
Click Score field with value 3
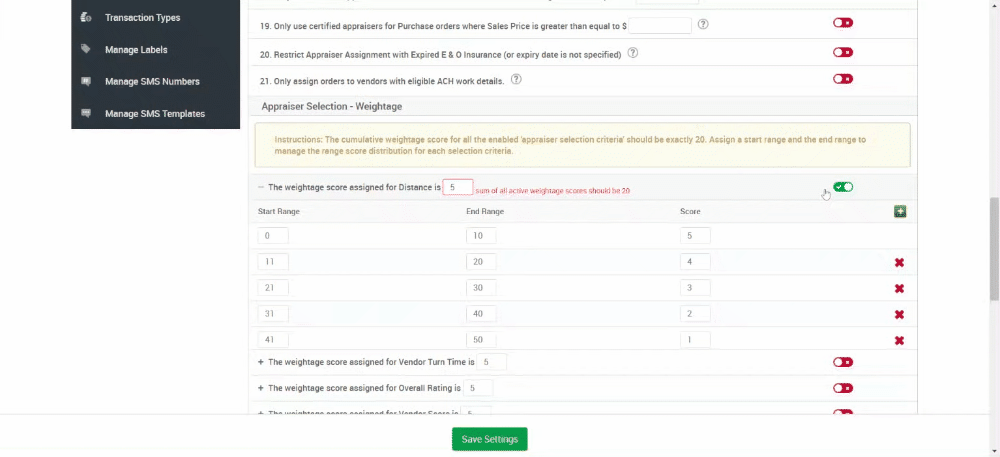(695, 287)
